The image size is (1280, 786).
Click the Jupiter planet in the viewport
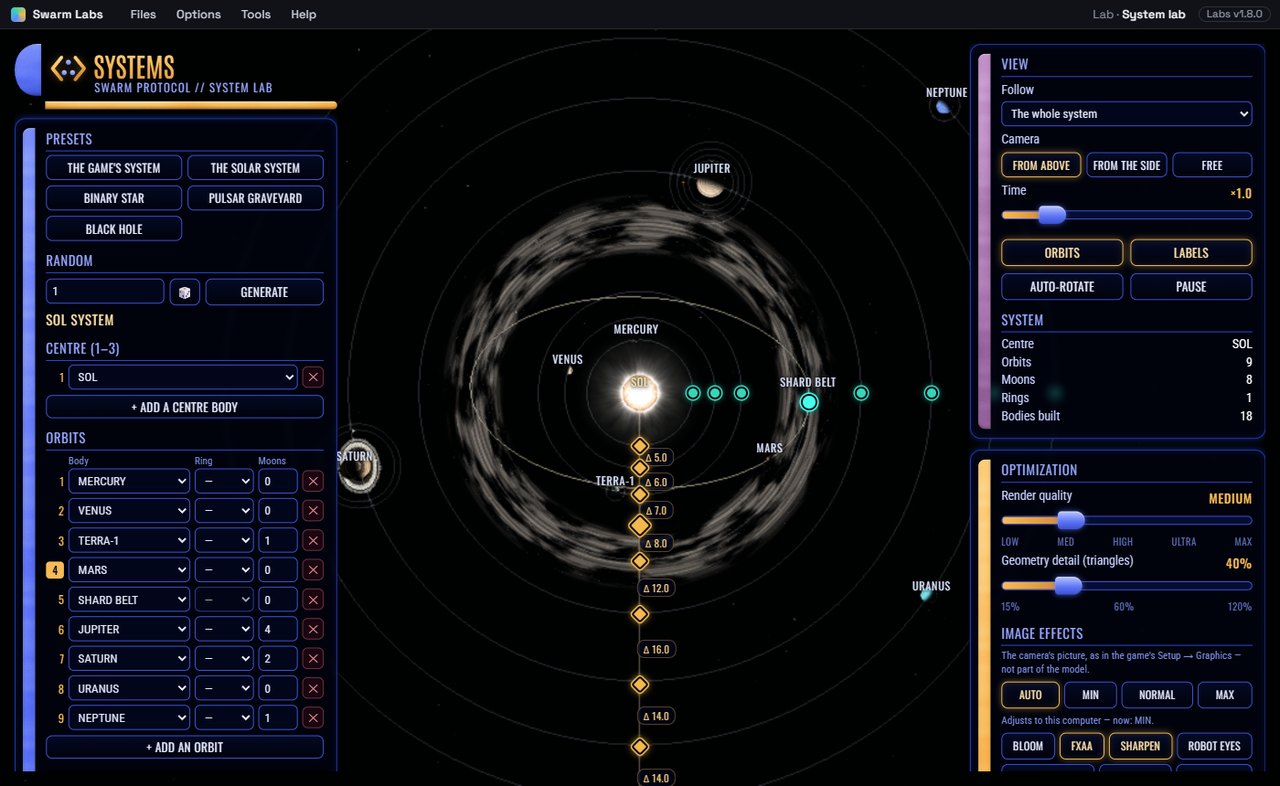pyautogui.click(x=710, y=186)
